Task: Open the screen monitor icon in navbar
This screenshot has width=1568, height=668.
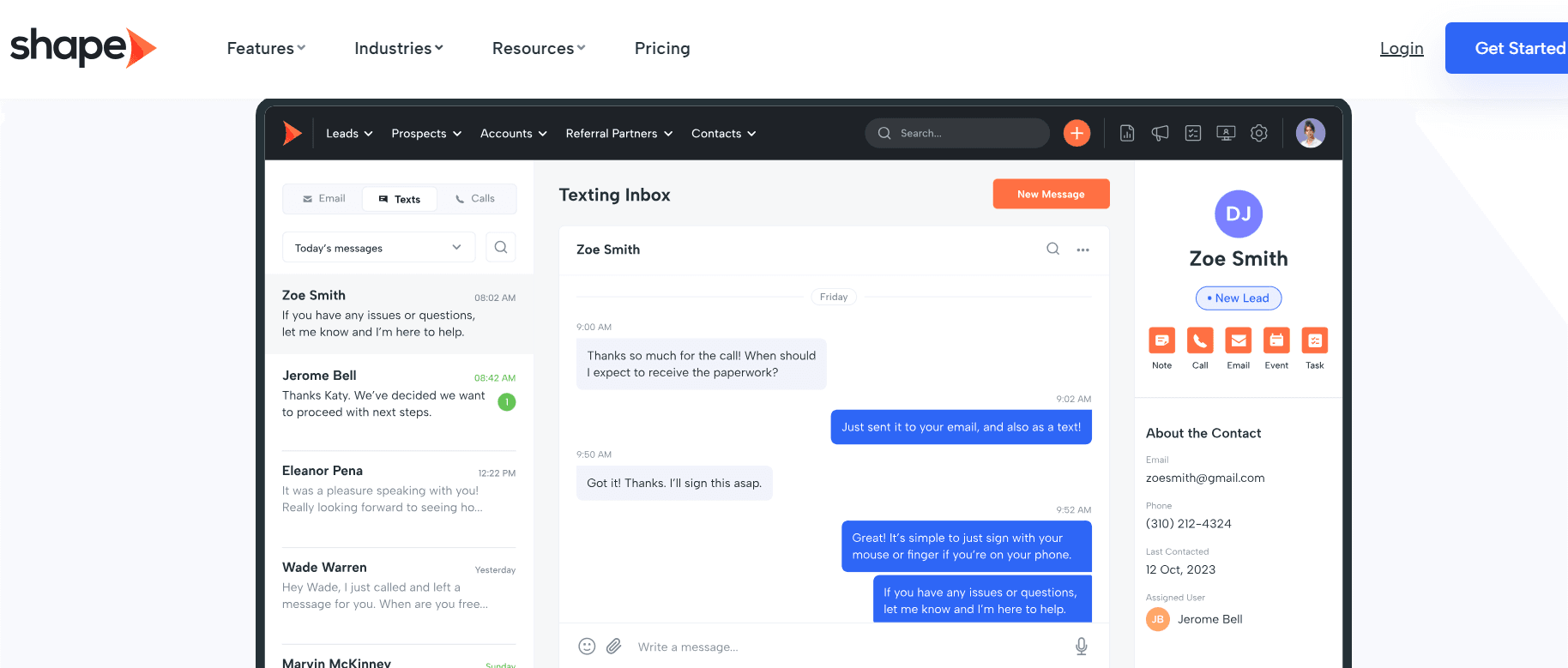Action: pyautogui.click(x=1226, y=133)
